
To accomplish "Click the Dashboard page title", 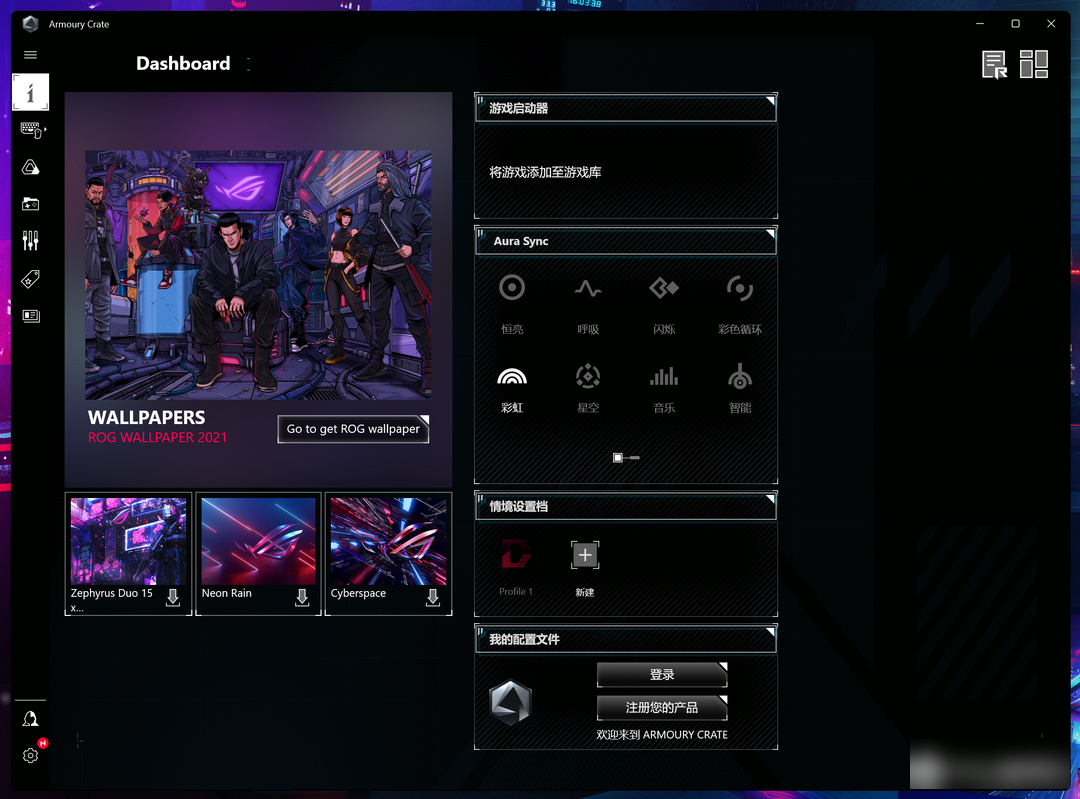I will point(183,63).
